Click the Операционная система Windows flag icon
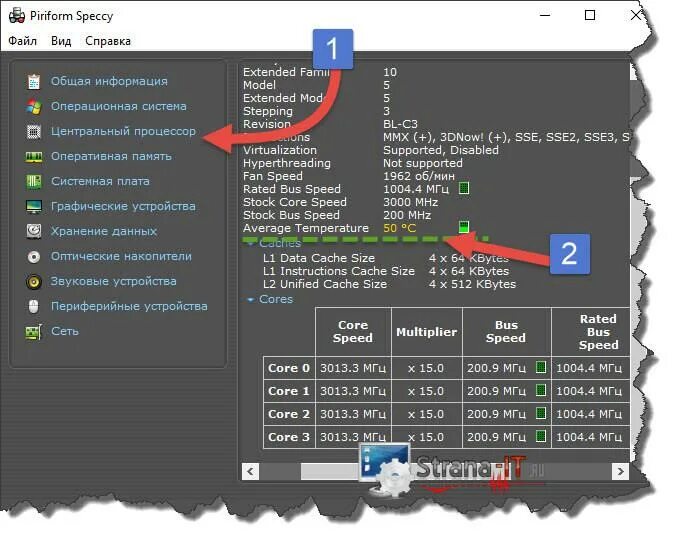 pos(34,106)
